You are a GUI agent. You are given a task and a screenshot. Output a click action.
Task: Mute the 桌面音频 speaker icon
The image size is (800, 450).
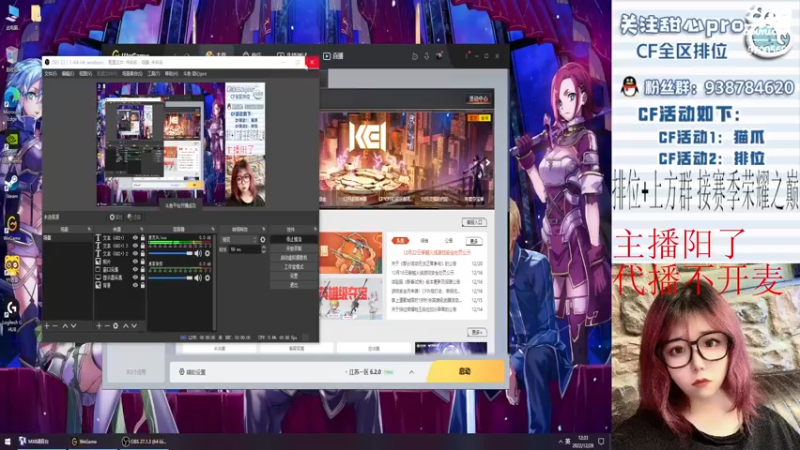pos(198,278)
